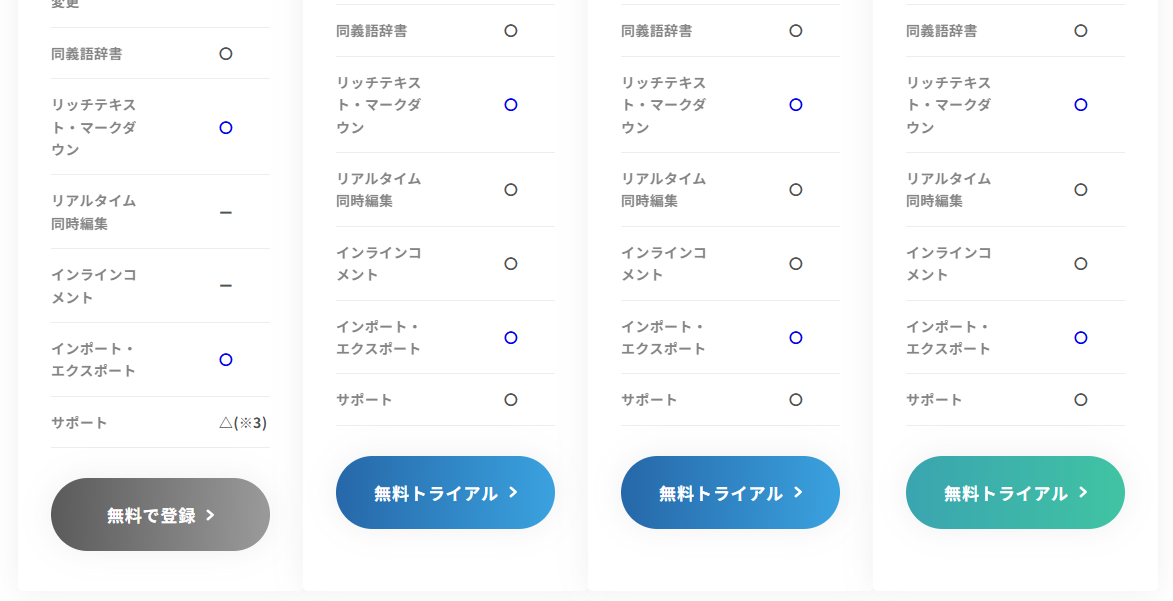1173x601 pixels.
Task: Click the left blue 無料トライアル button
Action: pos(445,492)
